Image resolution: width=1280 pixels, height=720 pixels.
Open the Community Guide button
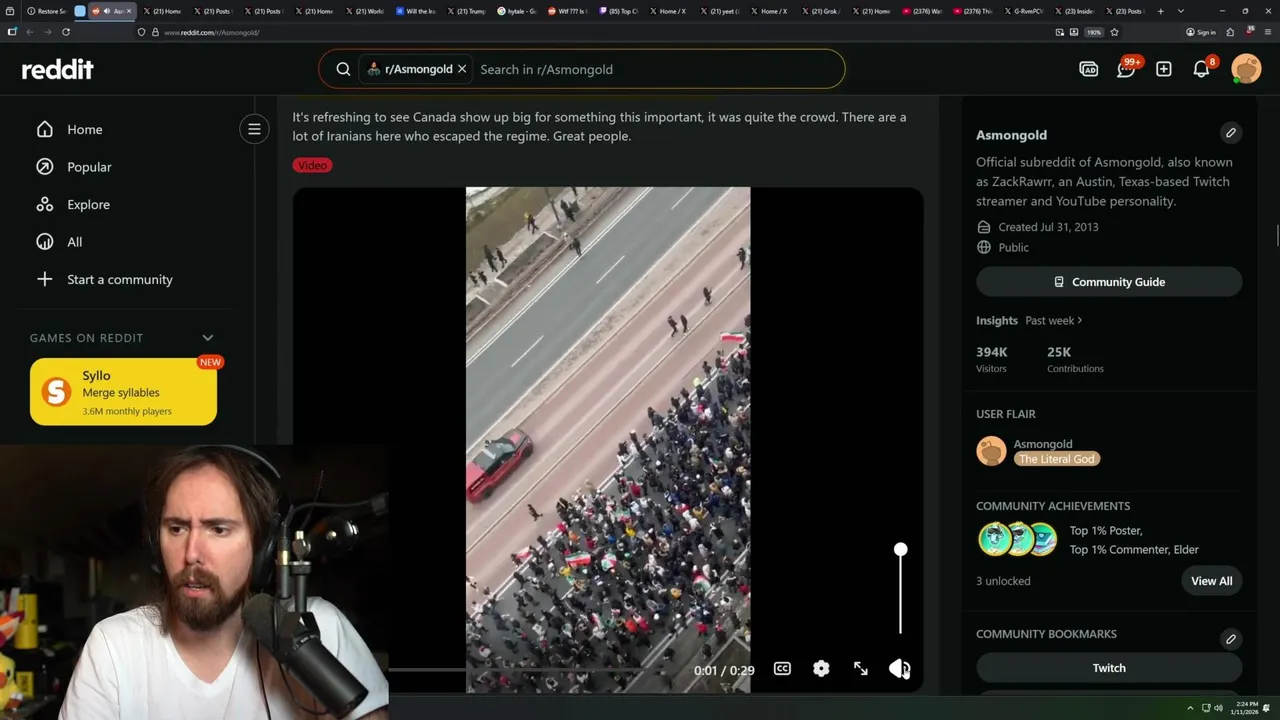click(x=1109, y=282)
